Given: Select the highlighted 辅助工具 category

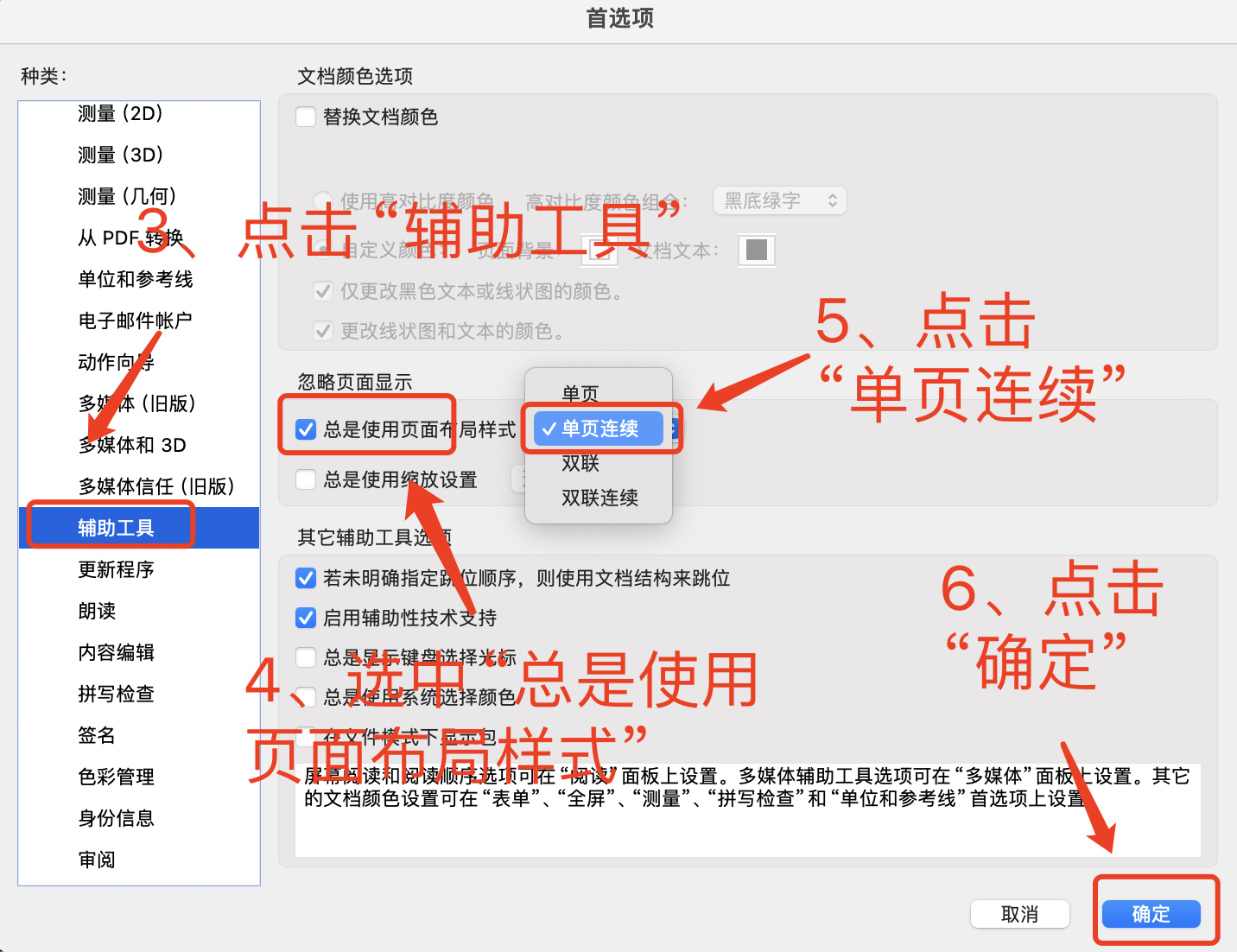Looking at the screenshot, I should (139, 528).
